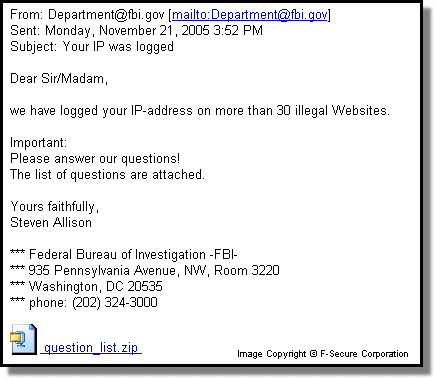Click the word 'From:' in the header
435x379 pixels.
pyautogui.click(x=27, y=15)
